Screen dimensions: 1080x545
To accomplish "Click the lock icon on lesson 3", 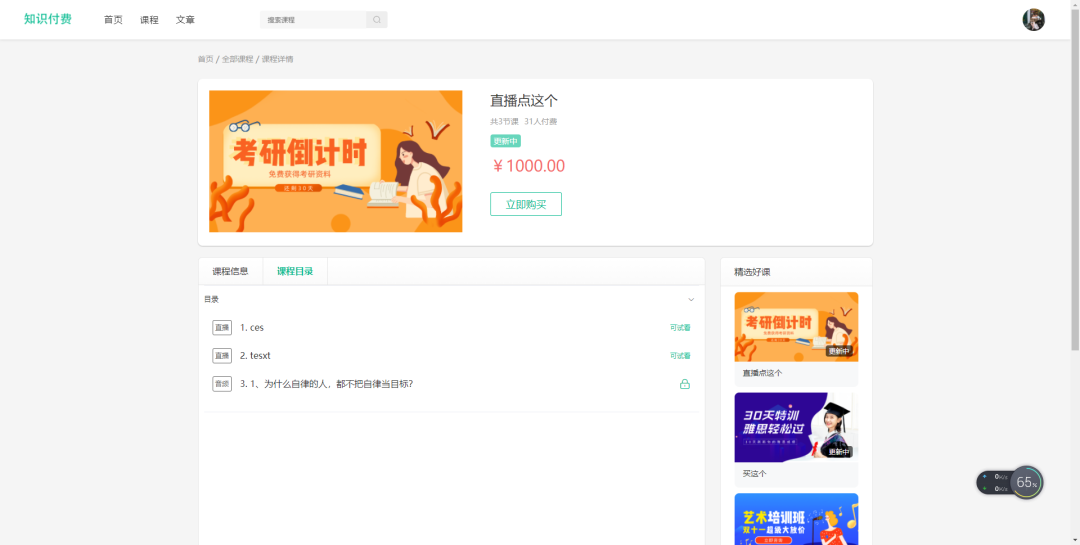I will 685,384.
